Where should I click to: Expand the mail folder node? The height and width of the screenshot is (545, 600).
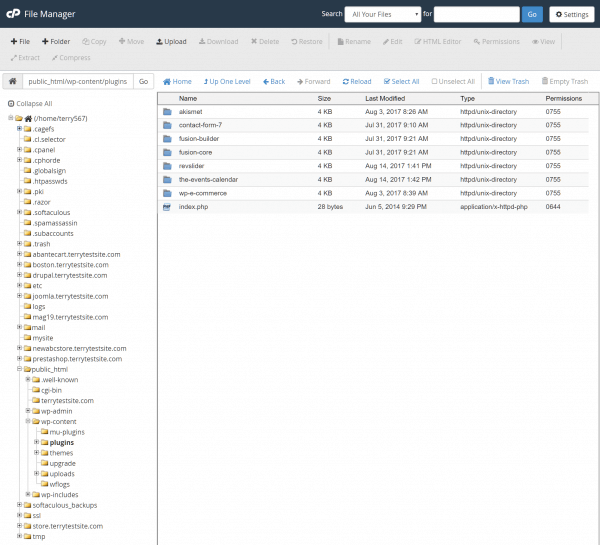(19, 327)
